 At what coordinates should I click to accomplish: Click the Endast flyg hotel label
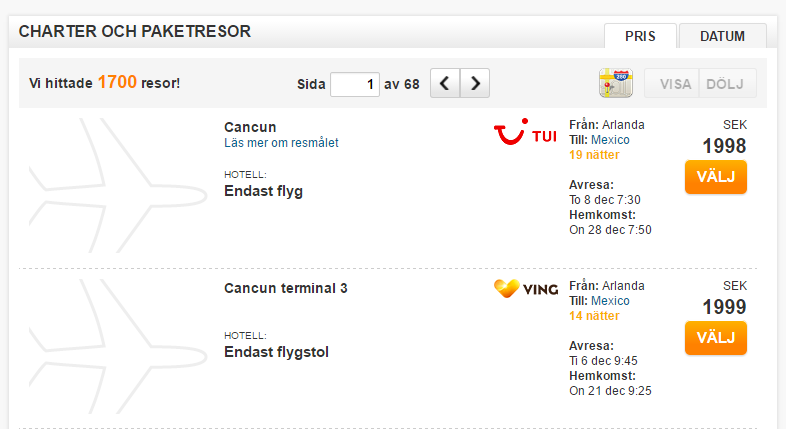[263, 191]
